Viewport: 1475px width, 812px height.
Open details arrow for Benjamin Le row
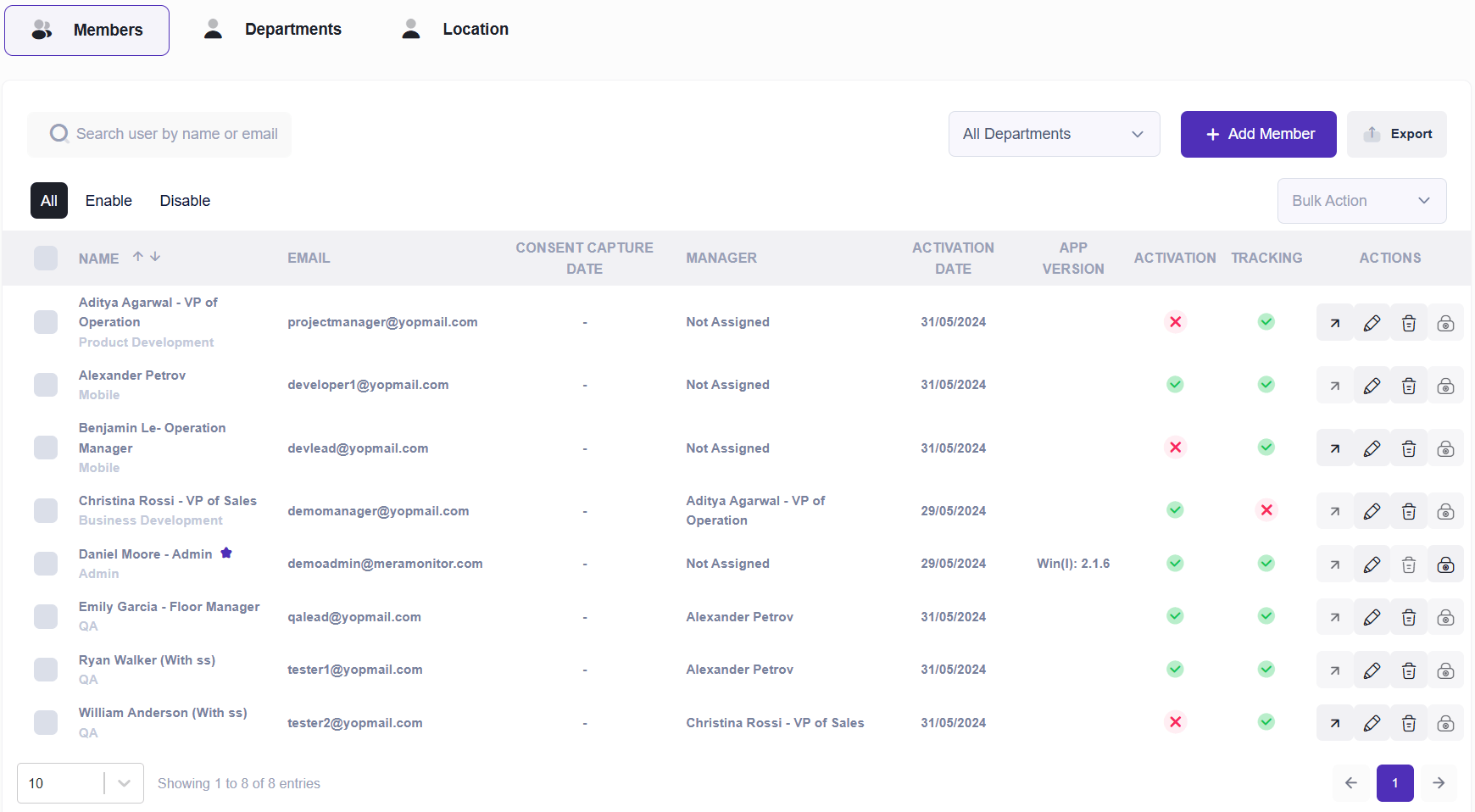point(1334,448)
